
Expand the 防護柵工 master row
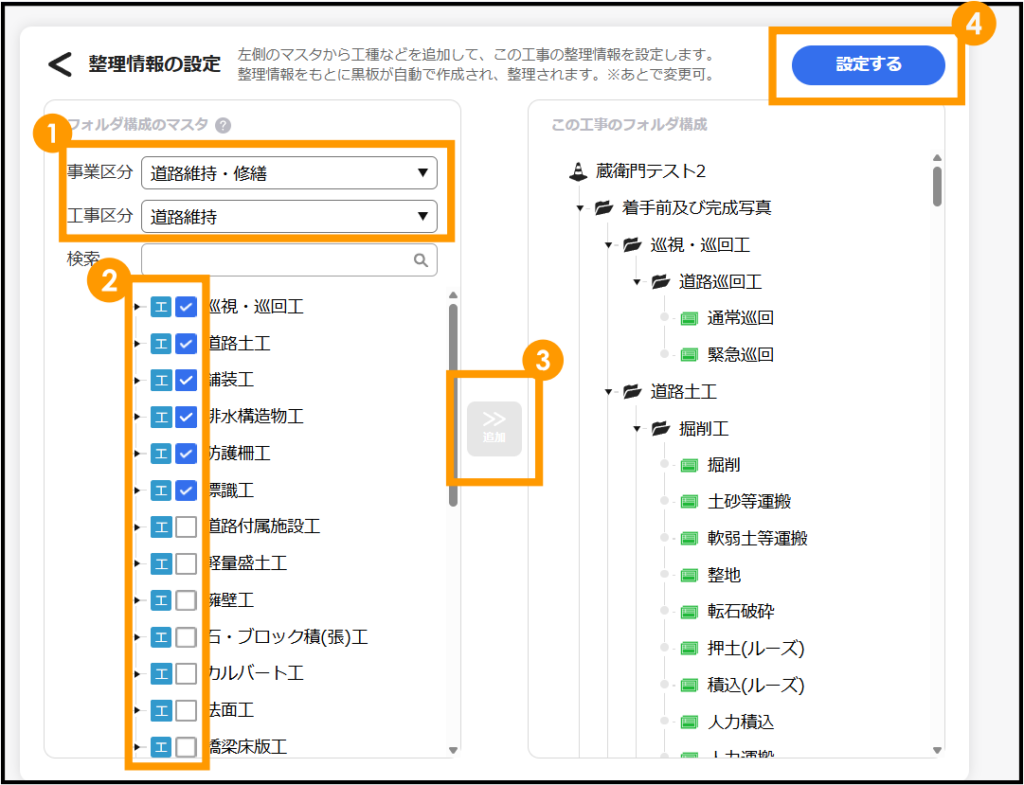point(137,453)
